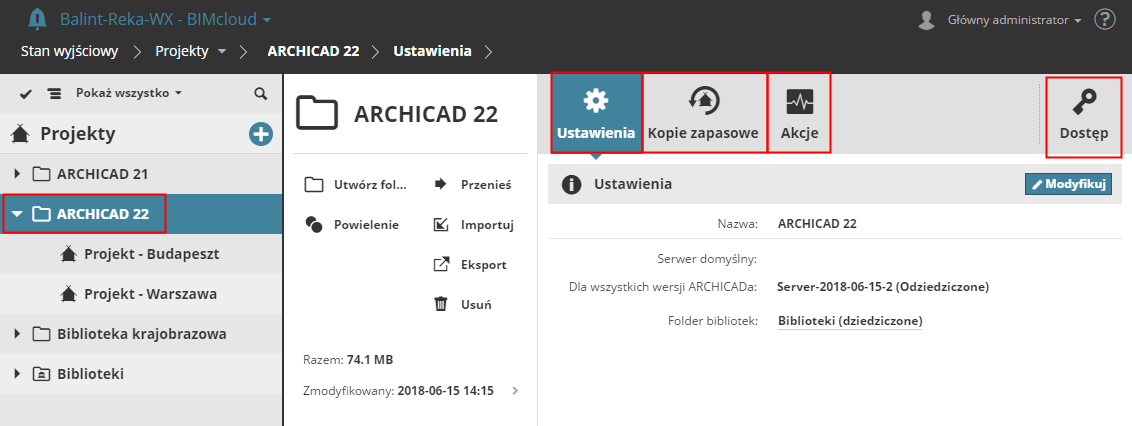The image size is (1132, 426).
Task: Select the Biblioteki library folder
Action: pyautogui.click(x=141, y=374)
